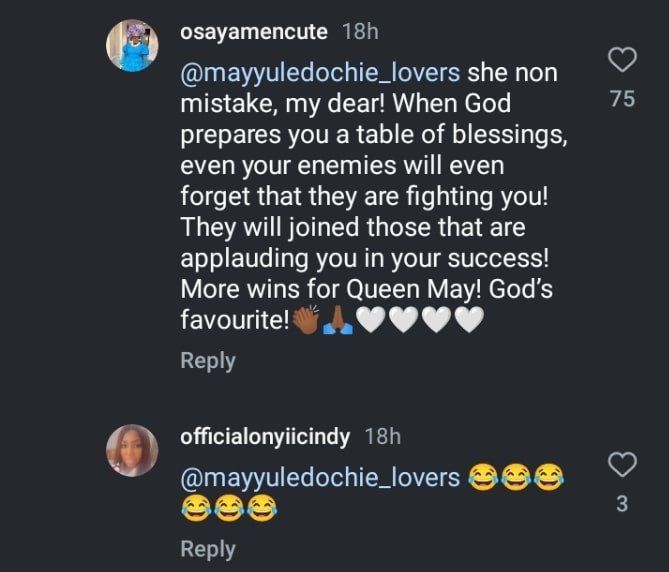Click the praying hands emoji
The image size is (669, 572).
(337, 321)
